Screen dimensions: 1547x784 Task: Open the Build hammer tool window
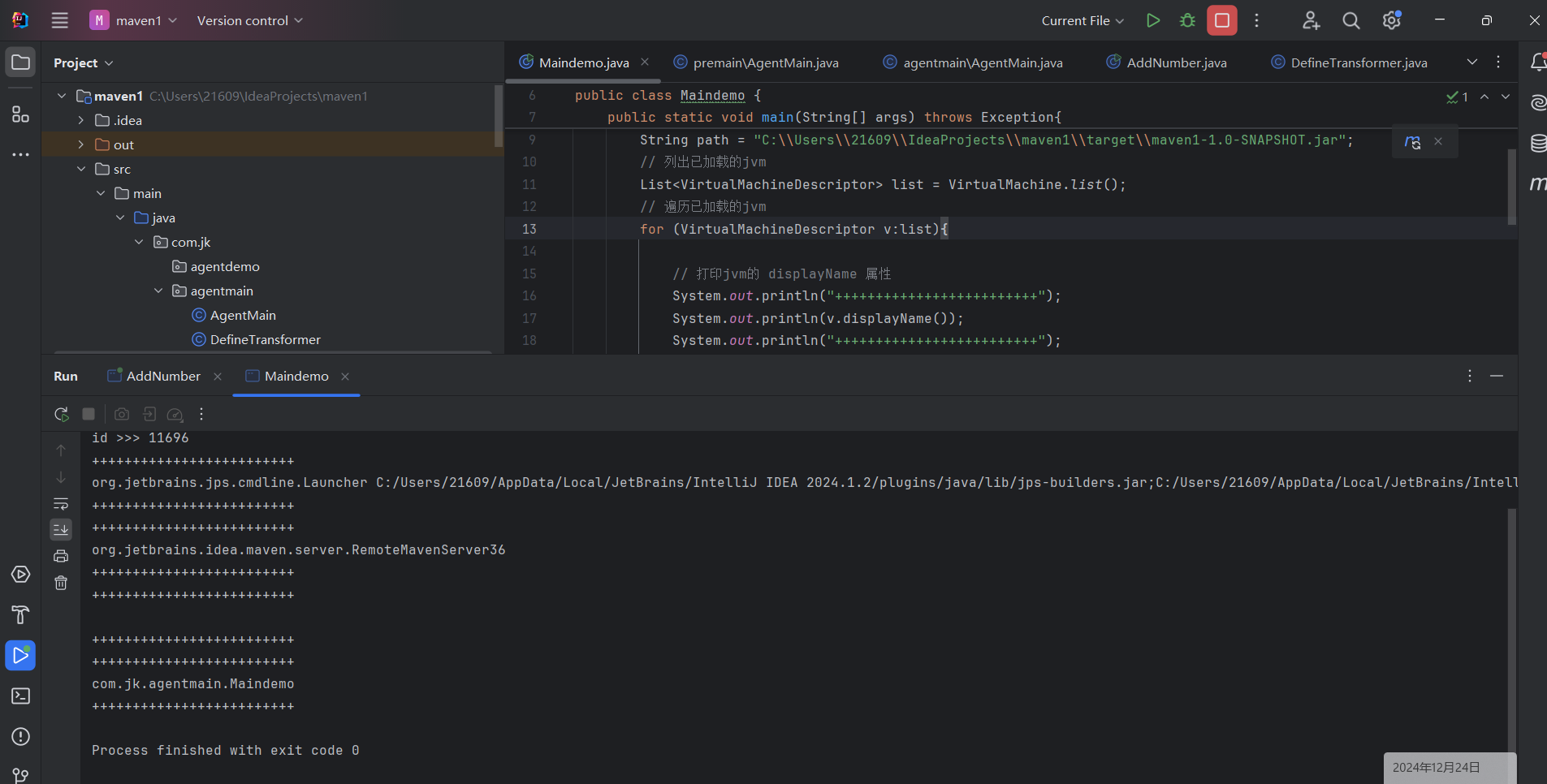20,615
